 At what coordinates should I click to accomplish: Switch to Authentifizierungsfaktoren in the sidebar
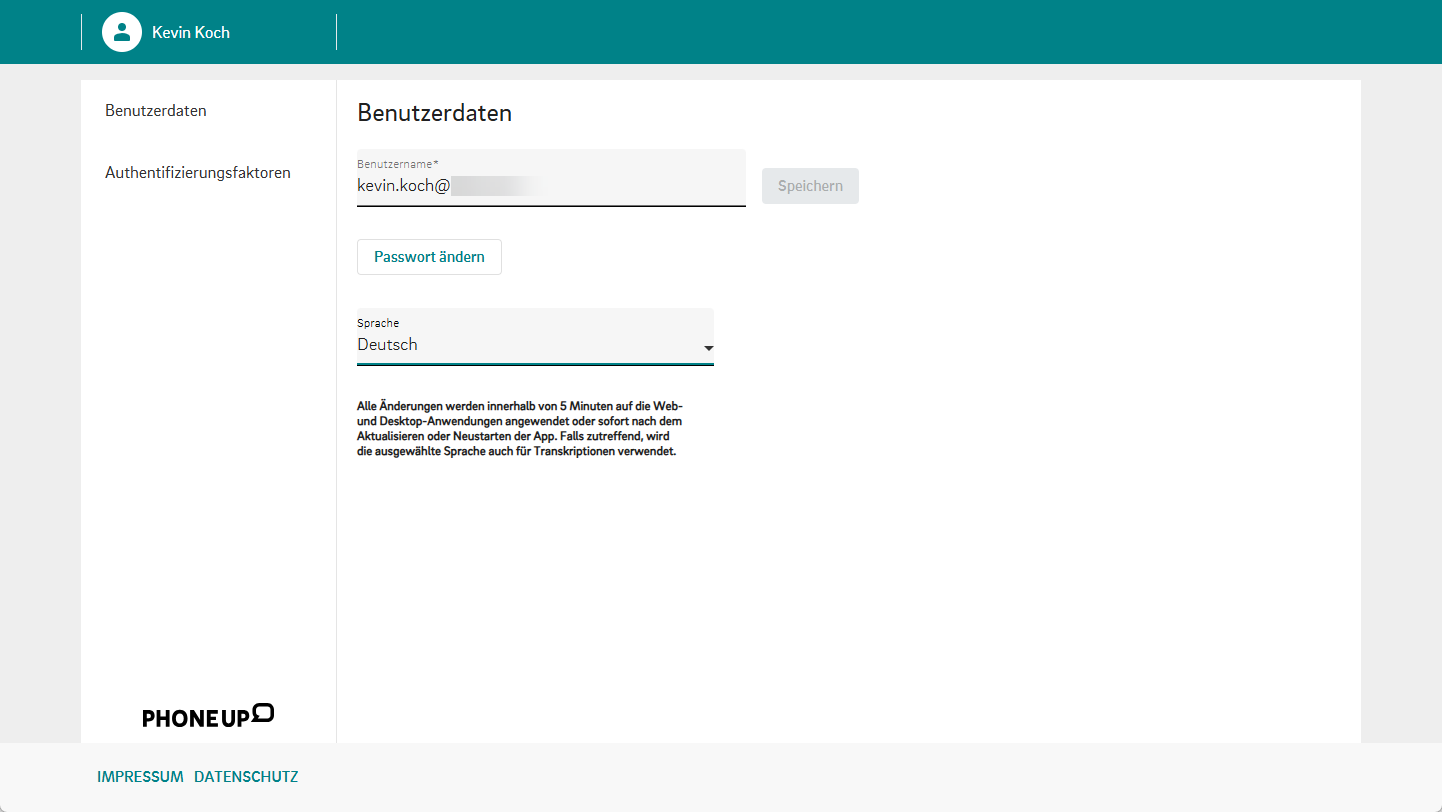(x=198, y=173)
